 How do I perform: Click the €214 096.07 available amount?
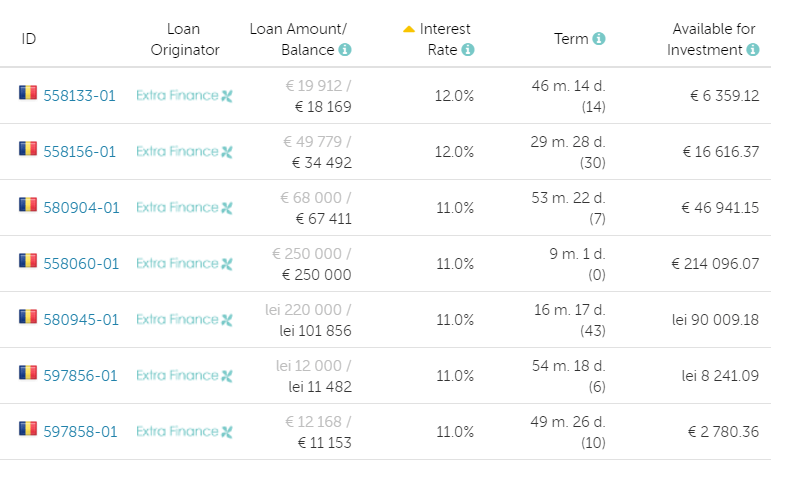(x=715, y=264)
